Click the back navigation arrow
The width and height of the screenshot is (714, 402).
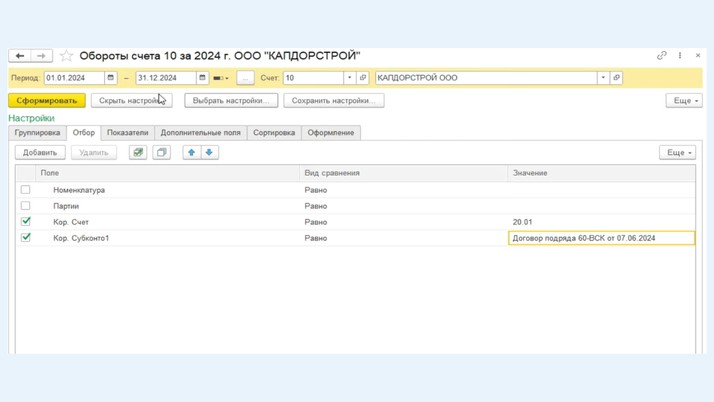(x=20, y=56)
